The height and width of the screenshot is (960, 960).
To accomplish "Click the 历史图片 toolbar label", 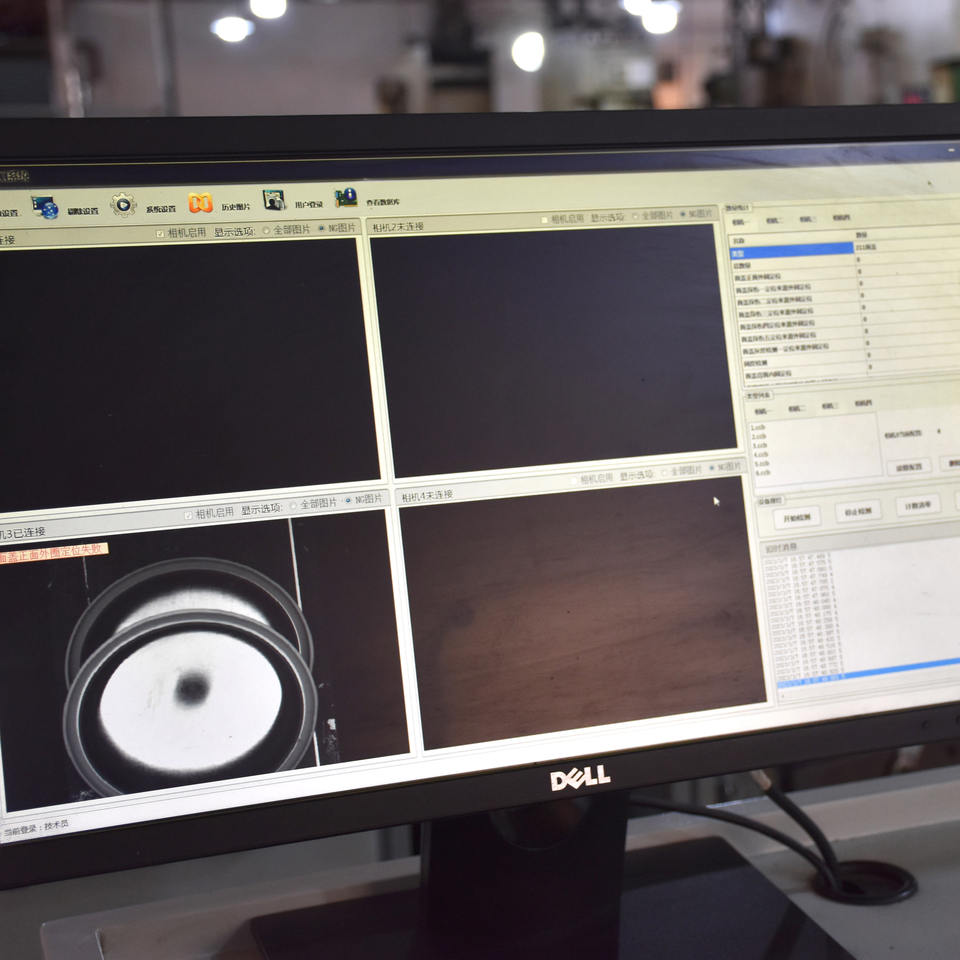I will tap(236, 207).
